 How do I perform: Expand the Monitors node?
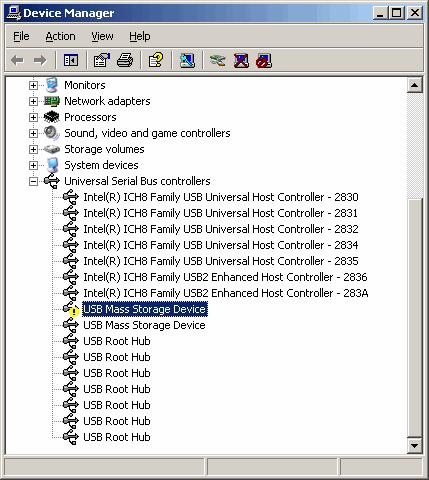point(33,85)
